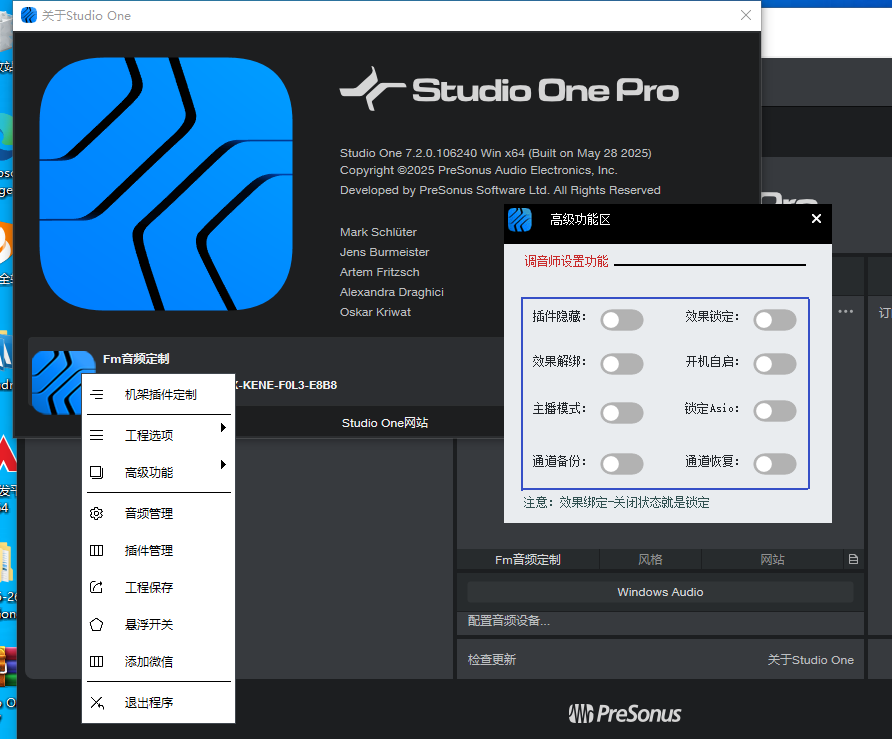Image resolution: width=892 pixels, height=739 pixels.
Task: Toggle the 通道恢复 switch
Action: click(x=775, y=464)
